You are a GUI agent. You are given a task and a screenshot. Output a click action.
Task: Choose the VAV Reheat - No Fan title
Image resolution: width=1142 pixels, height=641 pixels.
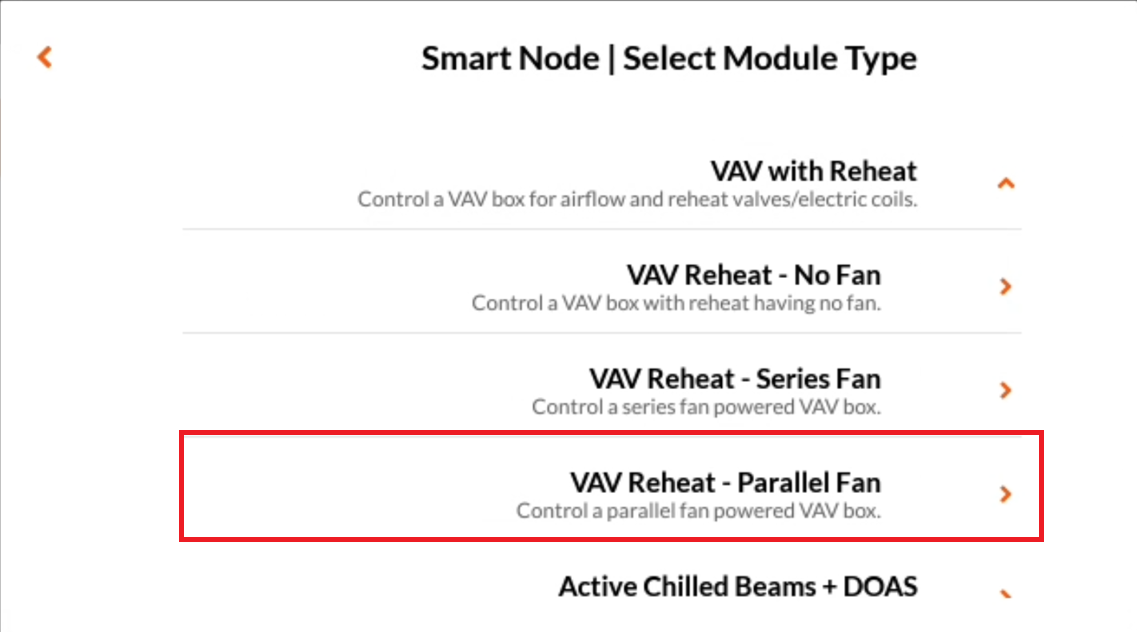click(x=754, y=275)
